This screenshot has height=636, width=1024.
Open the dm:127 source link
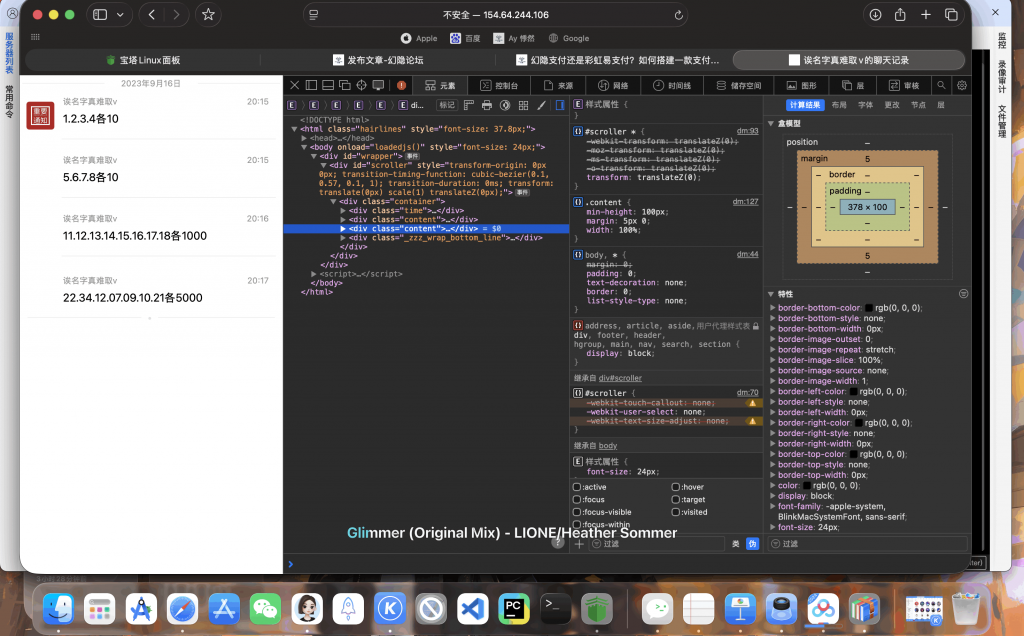click(x=747, y=201)
